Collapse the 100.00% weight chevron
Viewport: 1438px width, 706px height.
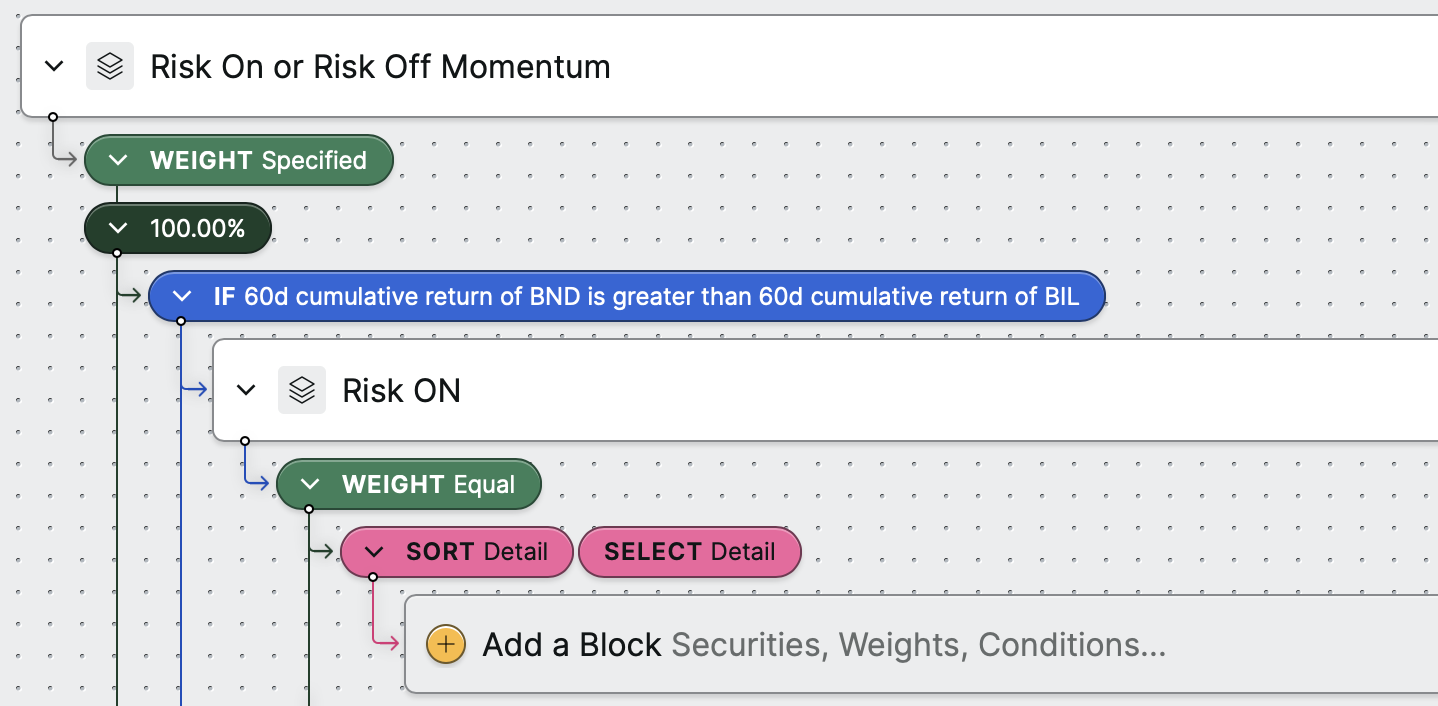point(118,229)
